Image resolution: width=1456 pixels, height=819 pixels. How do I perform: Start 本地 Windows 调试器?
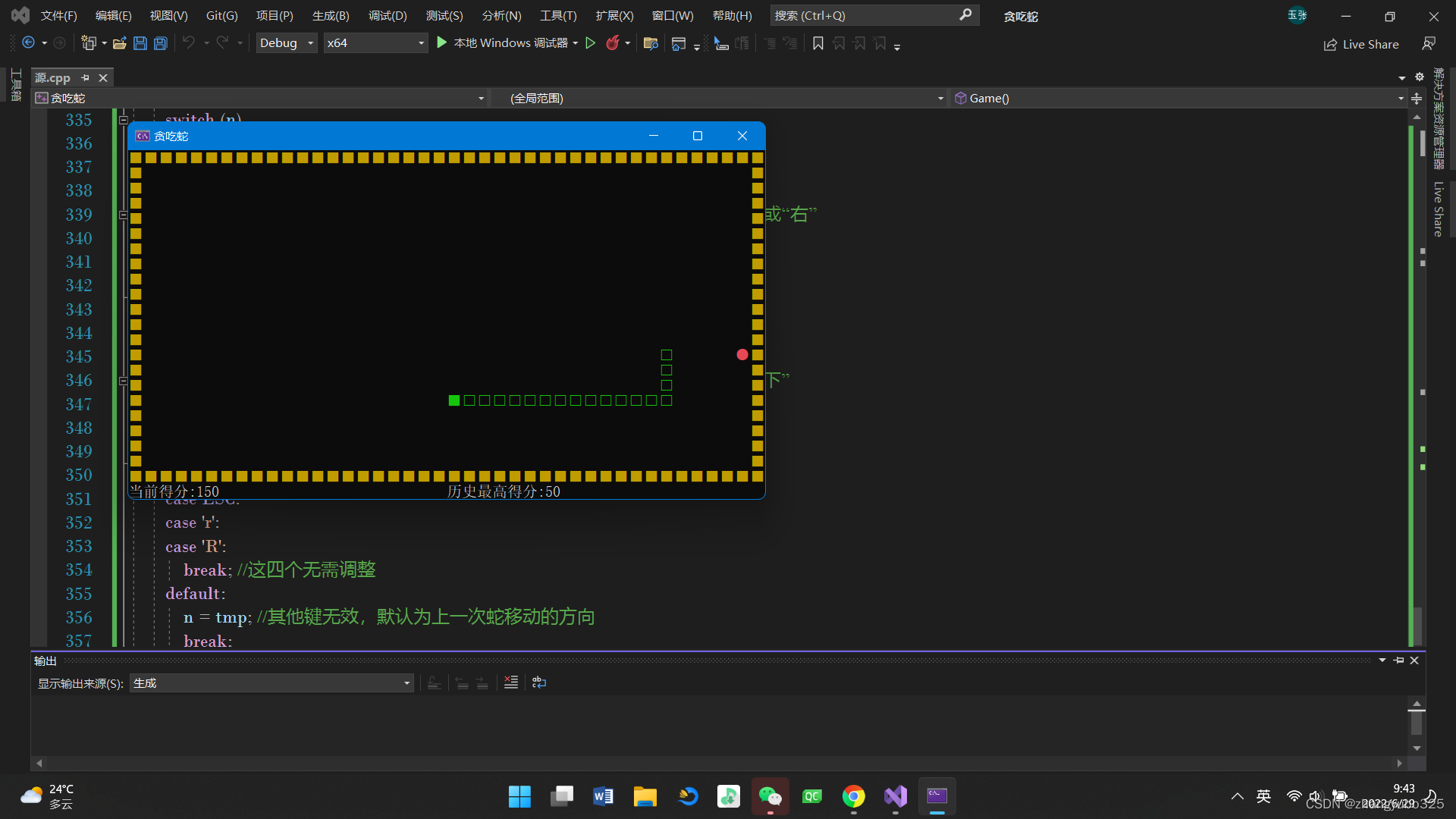pyautogui.click(x=503, y=43)
